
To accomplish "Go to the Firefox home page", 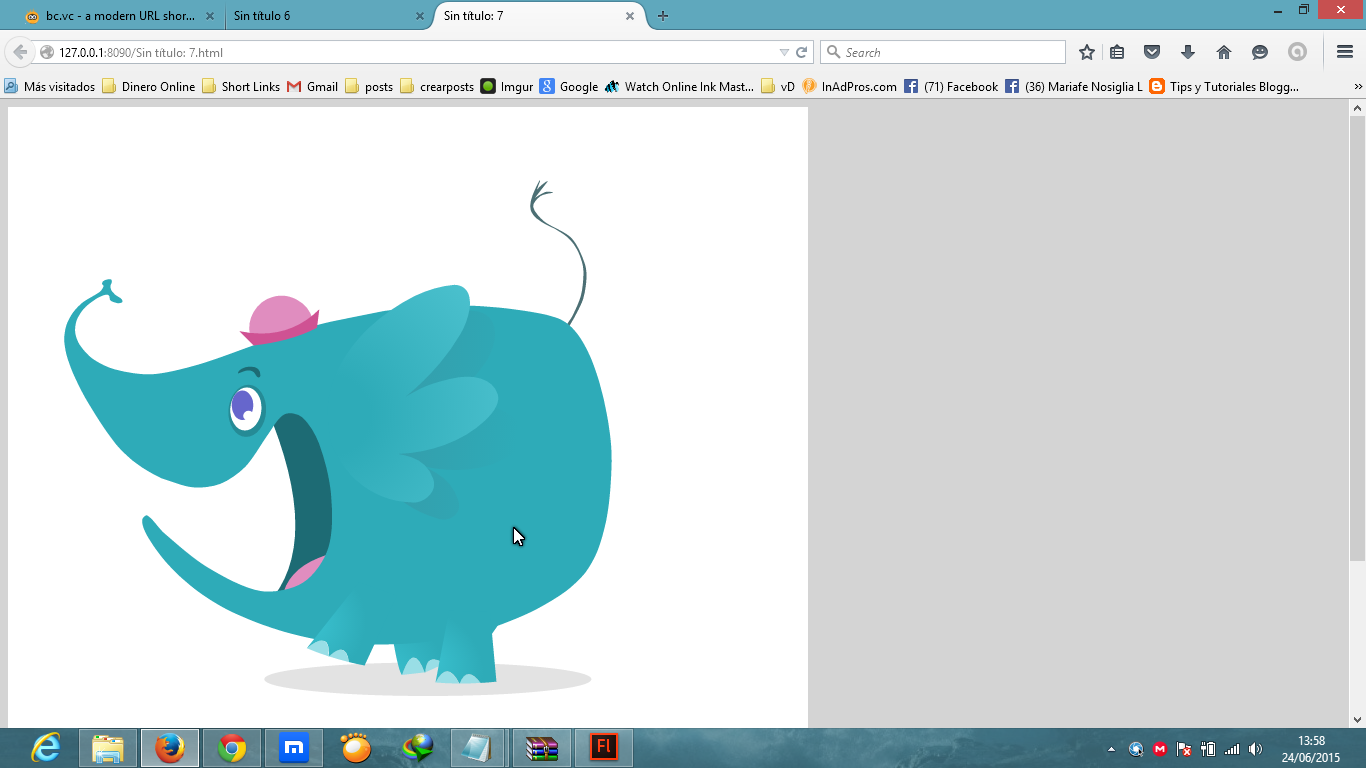I will 1223,52.
